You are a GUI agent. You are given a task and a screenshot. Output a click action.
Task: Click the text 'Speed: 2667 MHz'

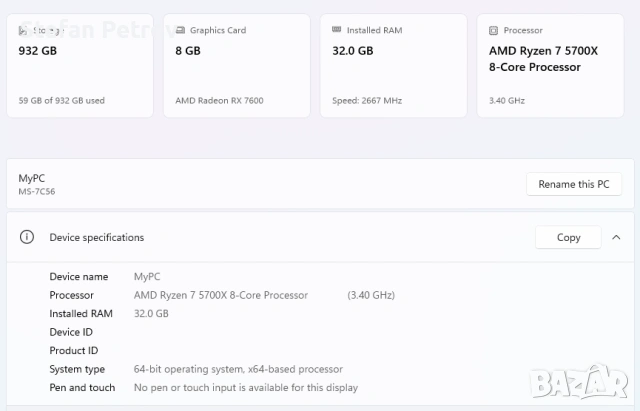click(x=367, y=100)
